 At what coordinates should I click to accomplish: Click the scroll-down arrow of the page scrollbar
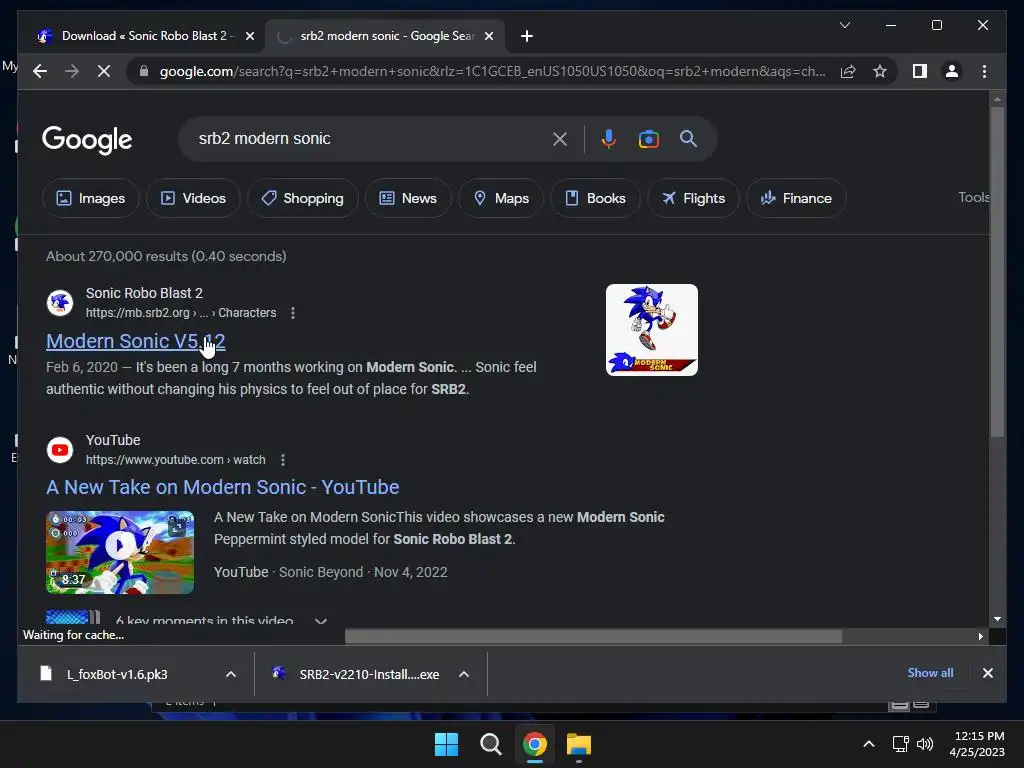point(997,618)
